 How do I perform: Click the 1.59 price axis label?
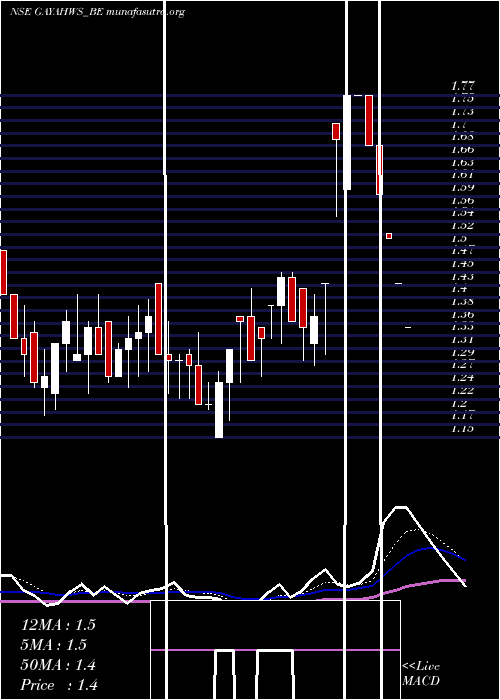point(462,188)
